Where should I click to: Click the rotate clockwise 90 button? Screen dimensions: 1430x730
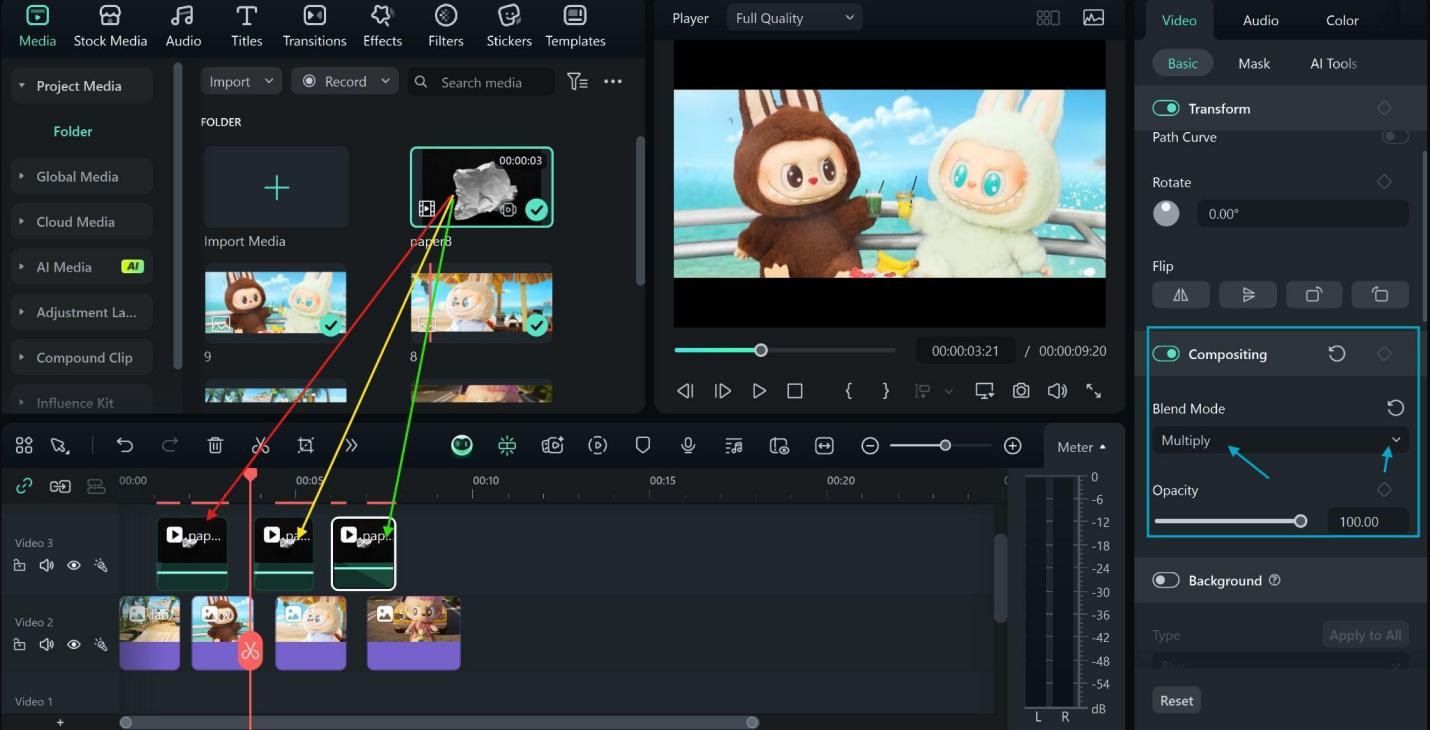(x=1313, y=295)
